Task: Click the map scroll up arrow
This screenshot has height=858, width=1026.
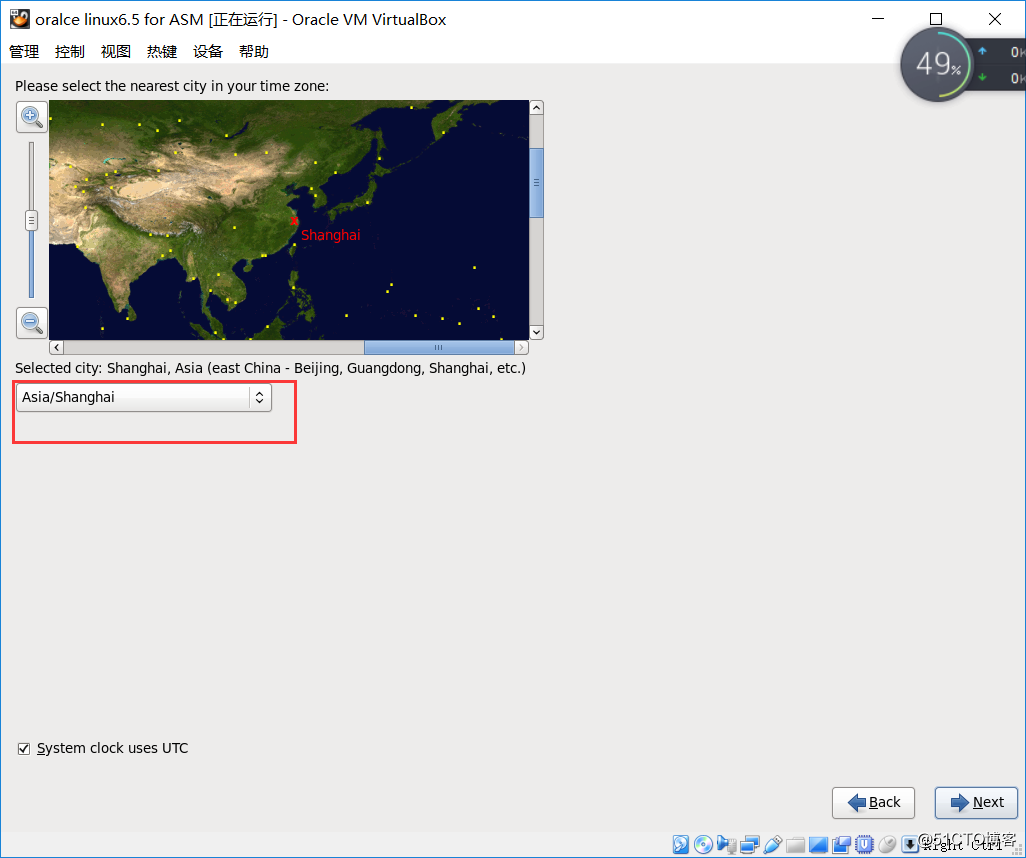Action: [537, 107]
